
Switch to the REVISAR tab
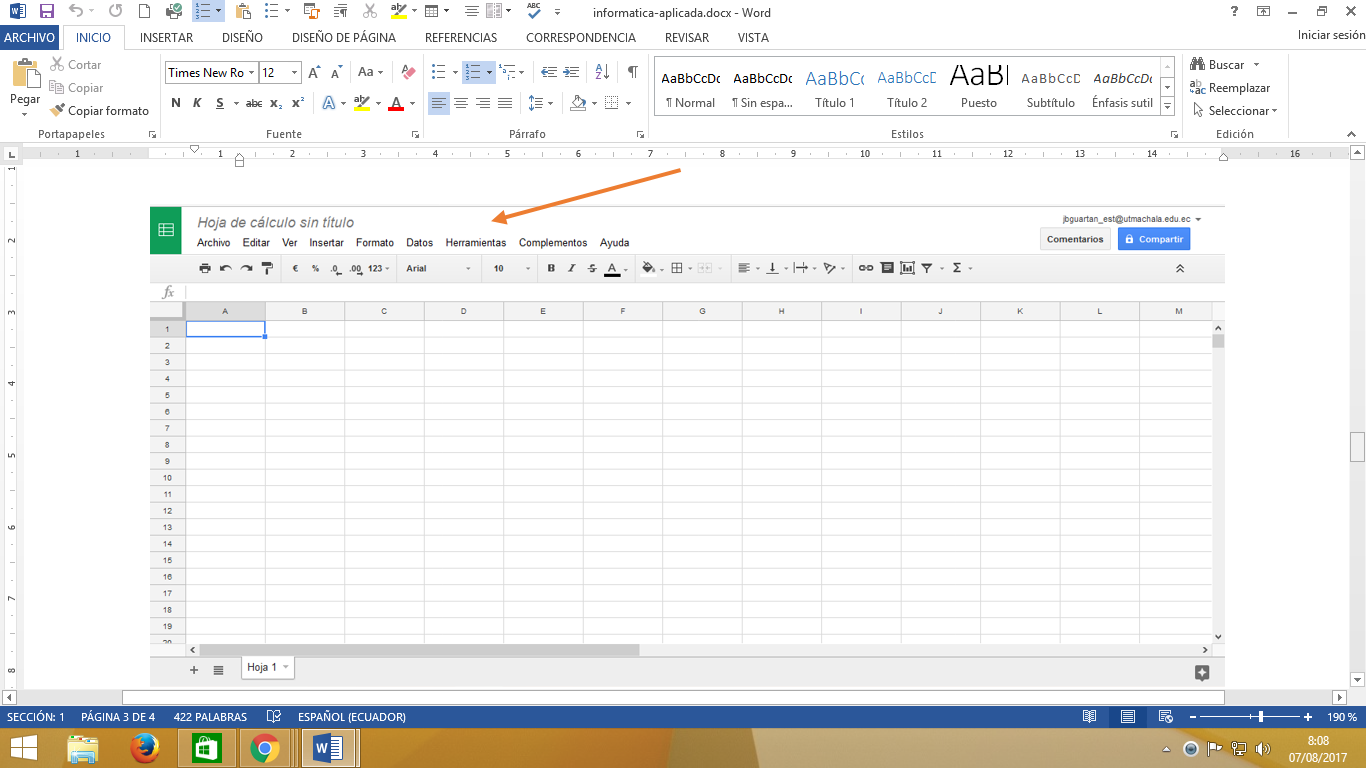point(687,37)
